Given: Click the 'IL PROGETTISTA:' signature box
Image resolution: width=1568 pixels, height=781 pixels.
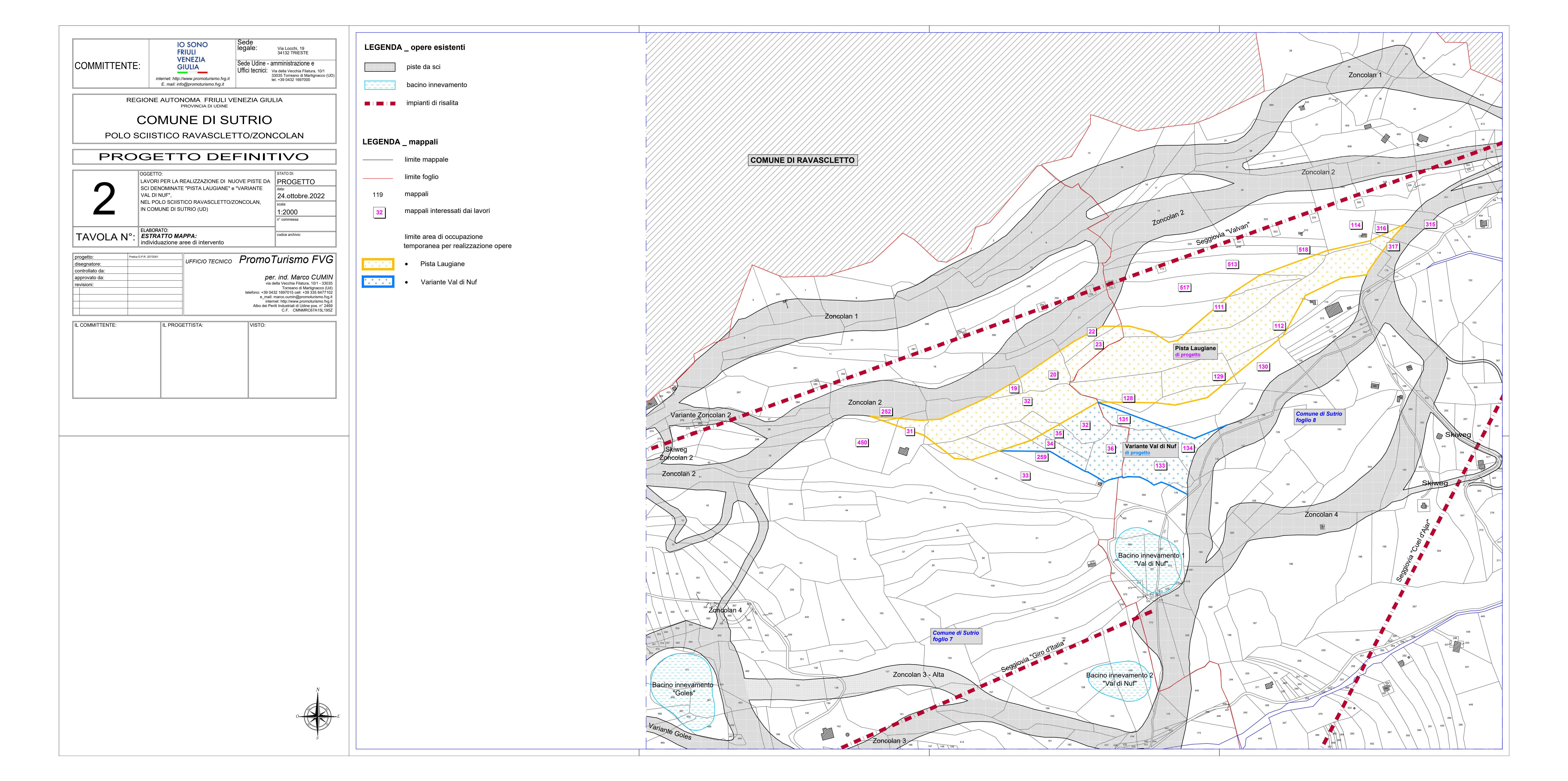Looking at the screenshot, I should 204,360.
